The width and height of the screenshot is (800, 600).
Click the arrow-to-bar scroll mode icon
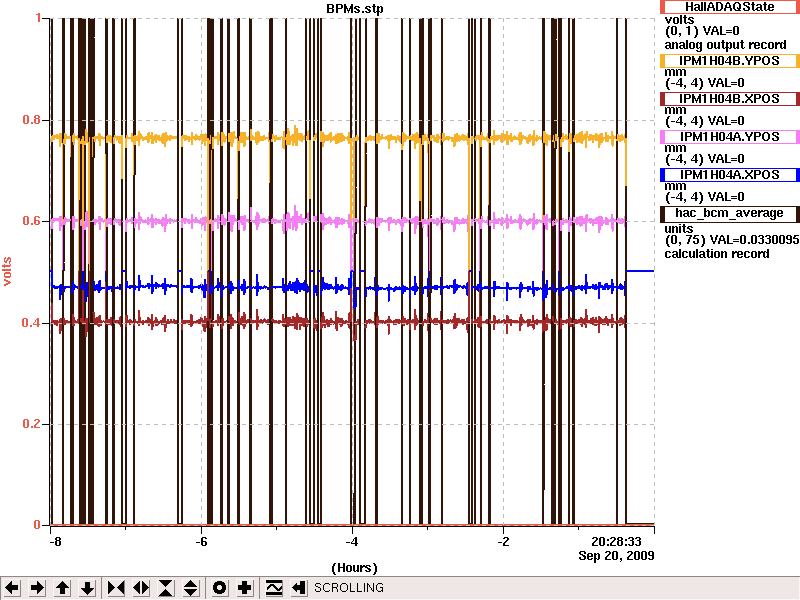[298, 588]
